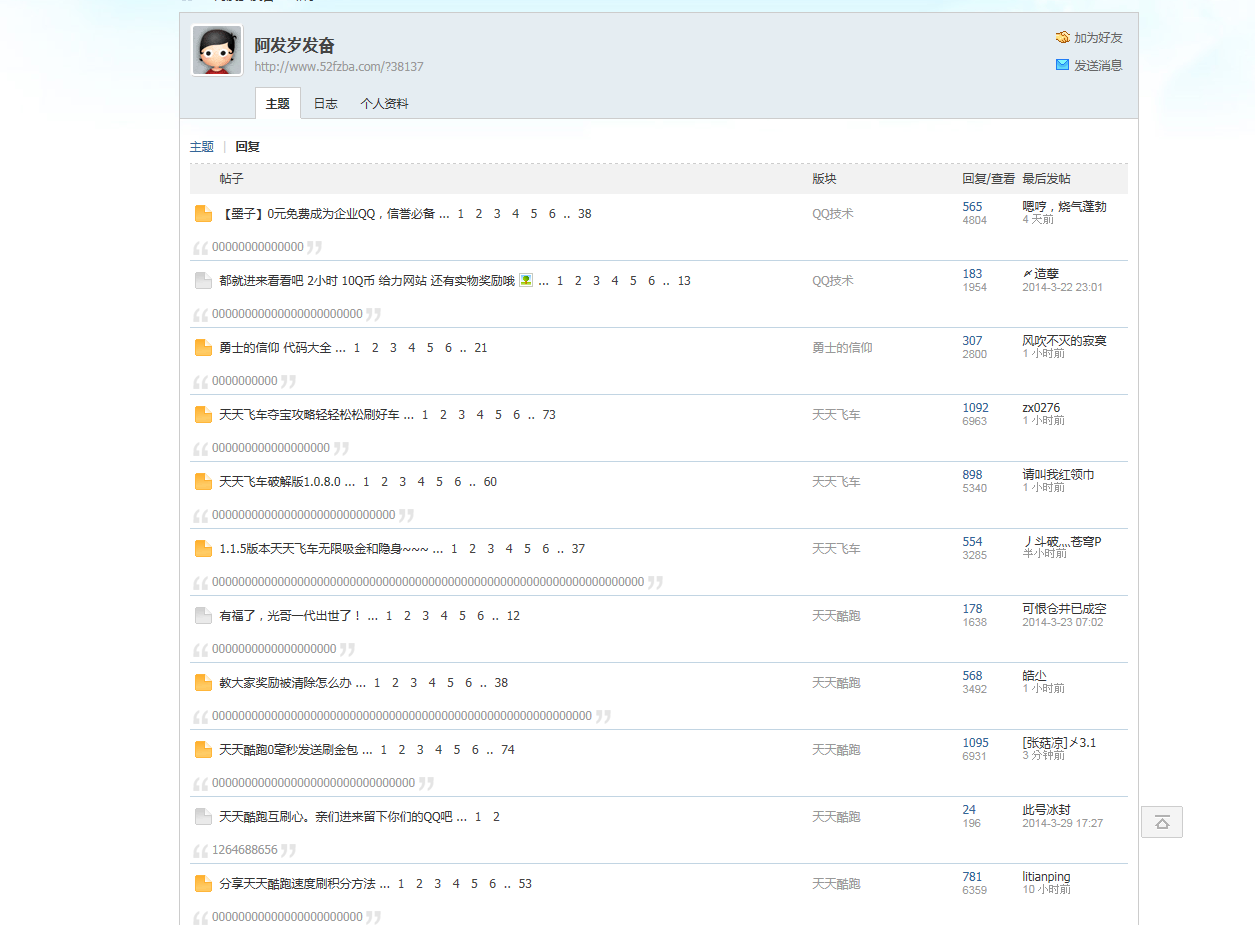Click gray folder icon of 10Q币 thread
1255x925 pixels.
click(203, 280)
